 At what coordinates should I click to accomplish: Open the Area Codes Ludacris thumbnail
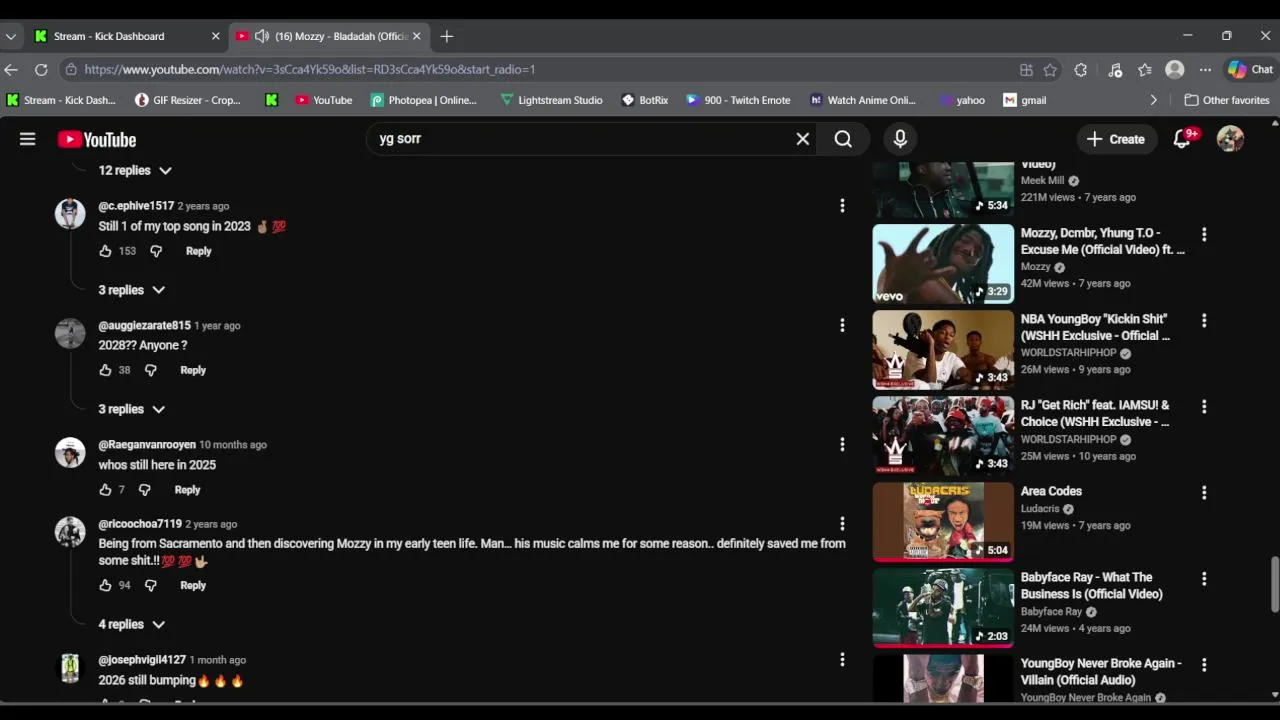click(943, 521)
